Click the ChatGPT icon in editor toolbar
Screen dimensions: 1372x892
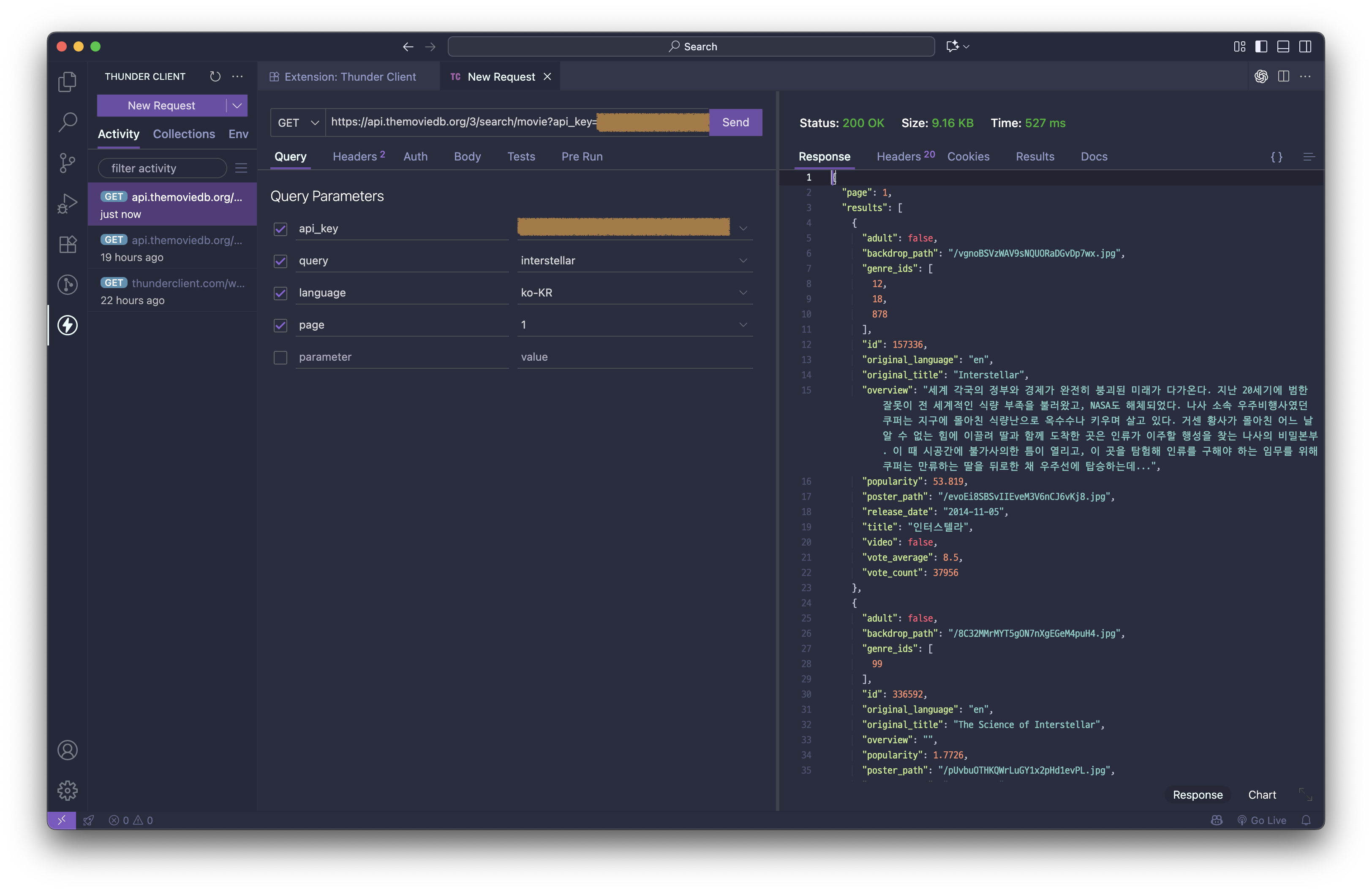1261,76
